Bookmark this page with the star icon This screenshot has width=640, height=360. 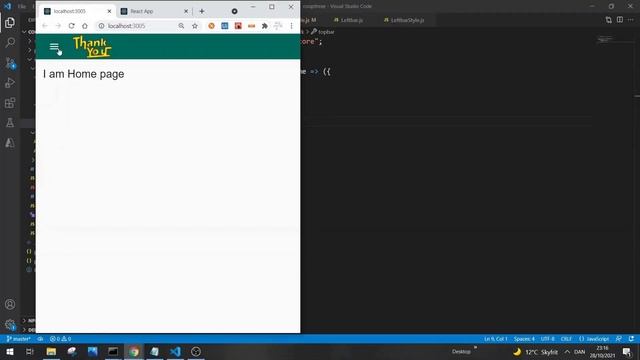pyautogui.click(x=195, y=26)
